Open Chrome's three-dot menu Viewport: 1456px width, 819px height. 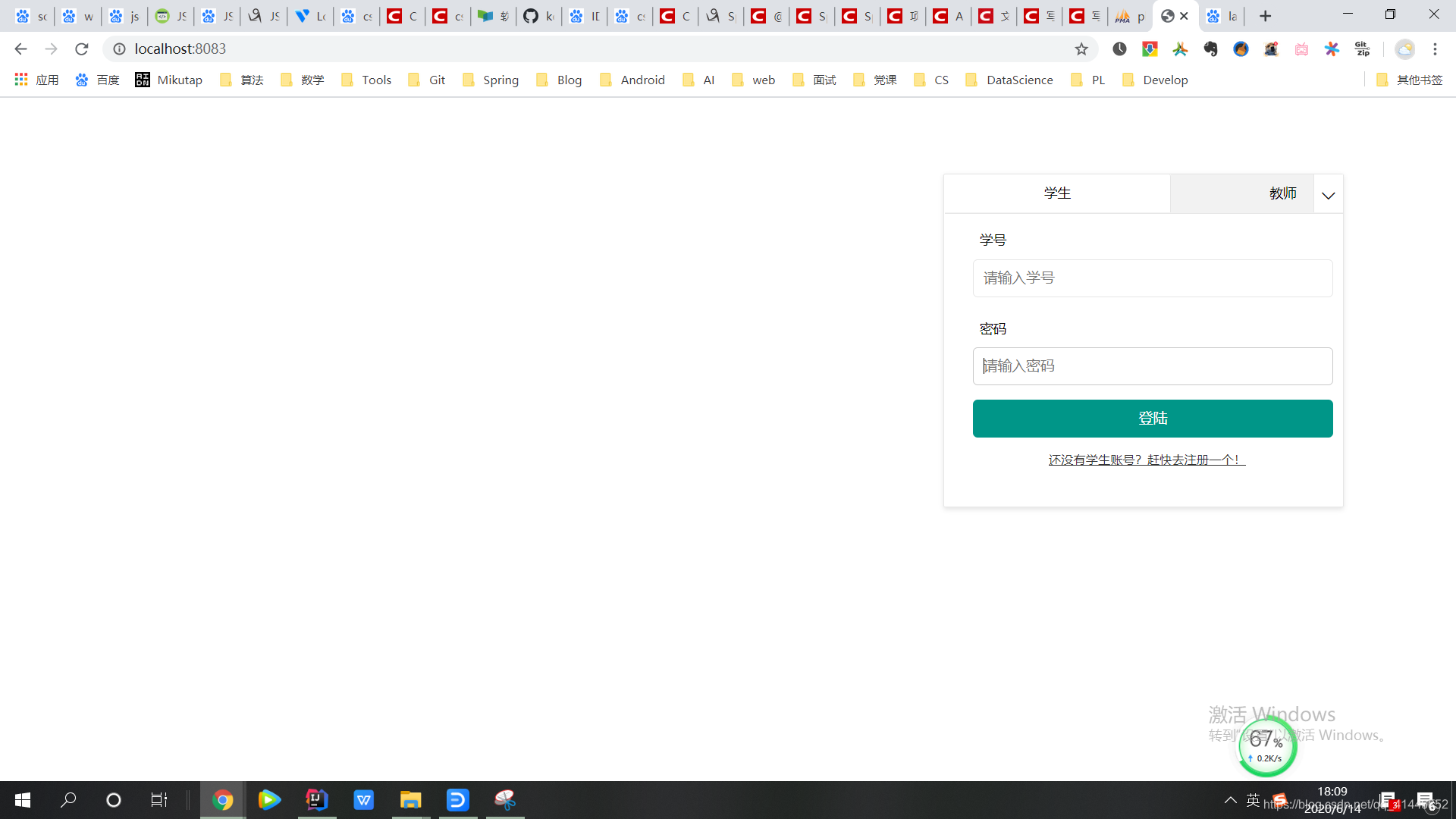click(1436, 49)
